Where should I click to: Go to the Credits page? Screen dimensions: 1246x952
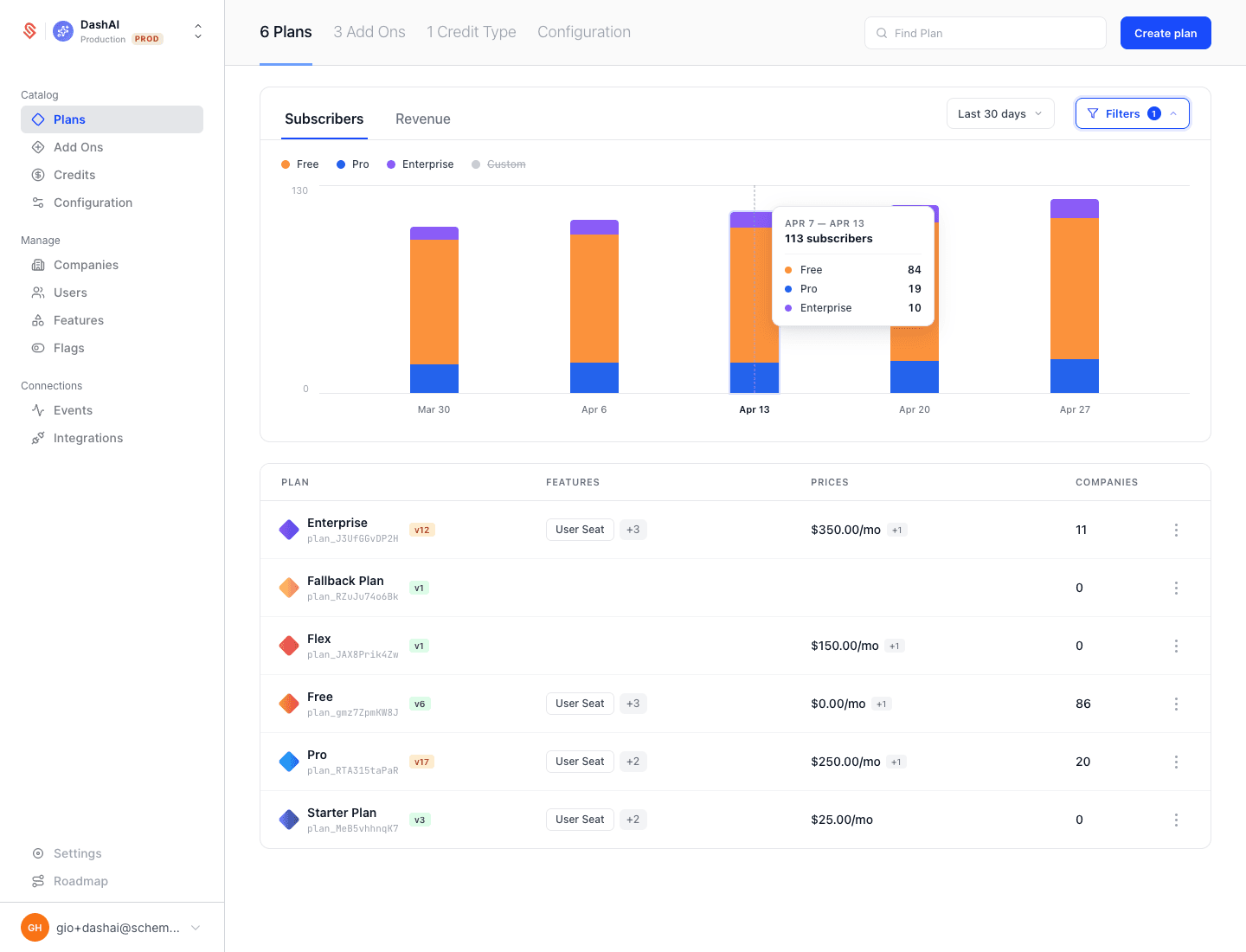click(112, 175)
